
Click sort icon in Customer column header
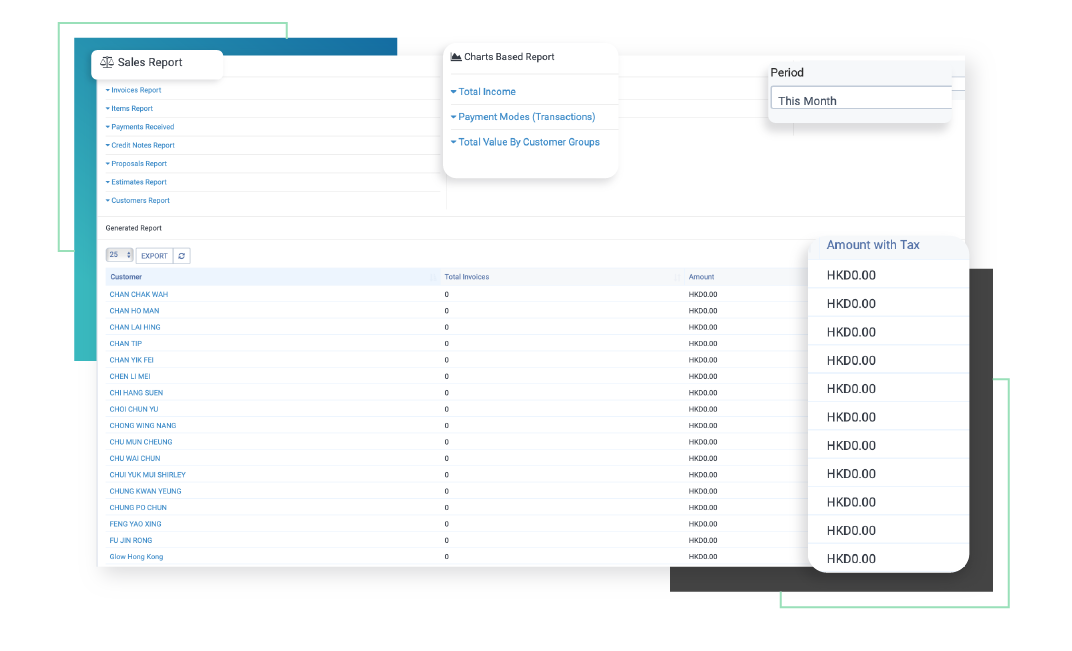pos(432,277)
